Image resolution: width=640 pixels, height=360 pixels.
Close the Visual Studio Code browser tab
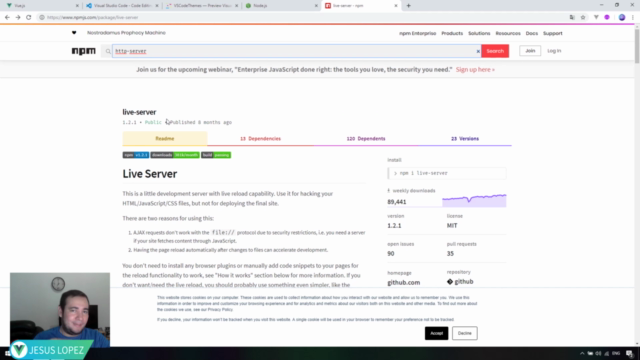157,6
